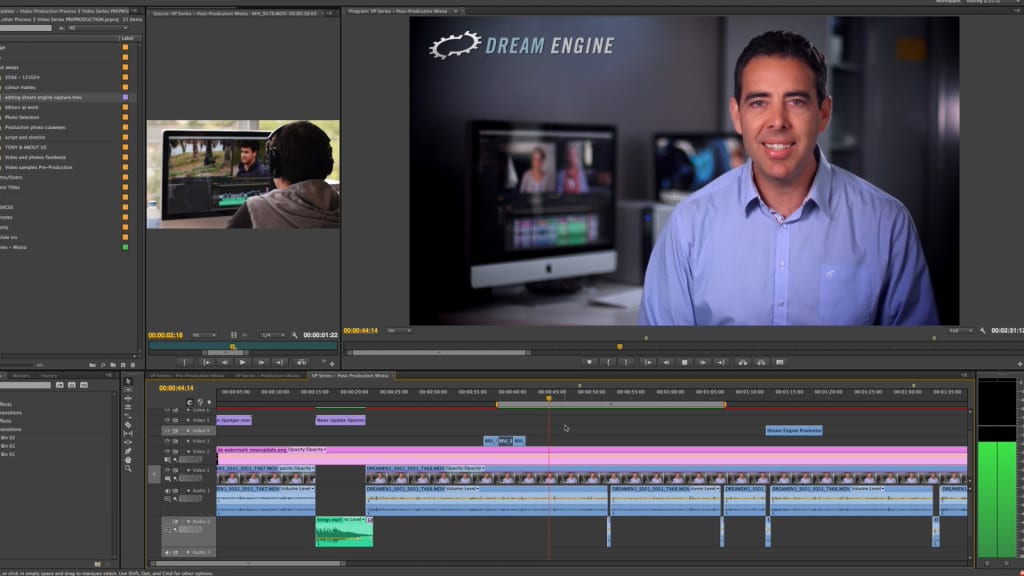Open the History panel tab
The image size is (1024, 576).
49,376
